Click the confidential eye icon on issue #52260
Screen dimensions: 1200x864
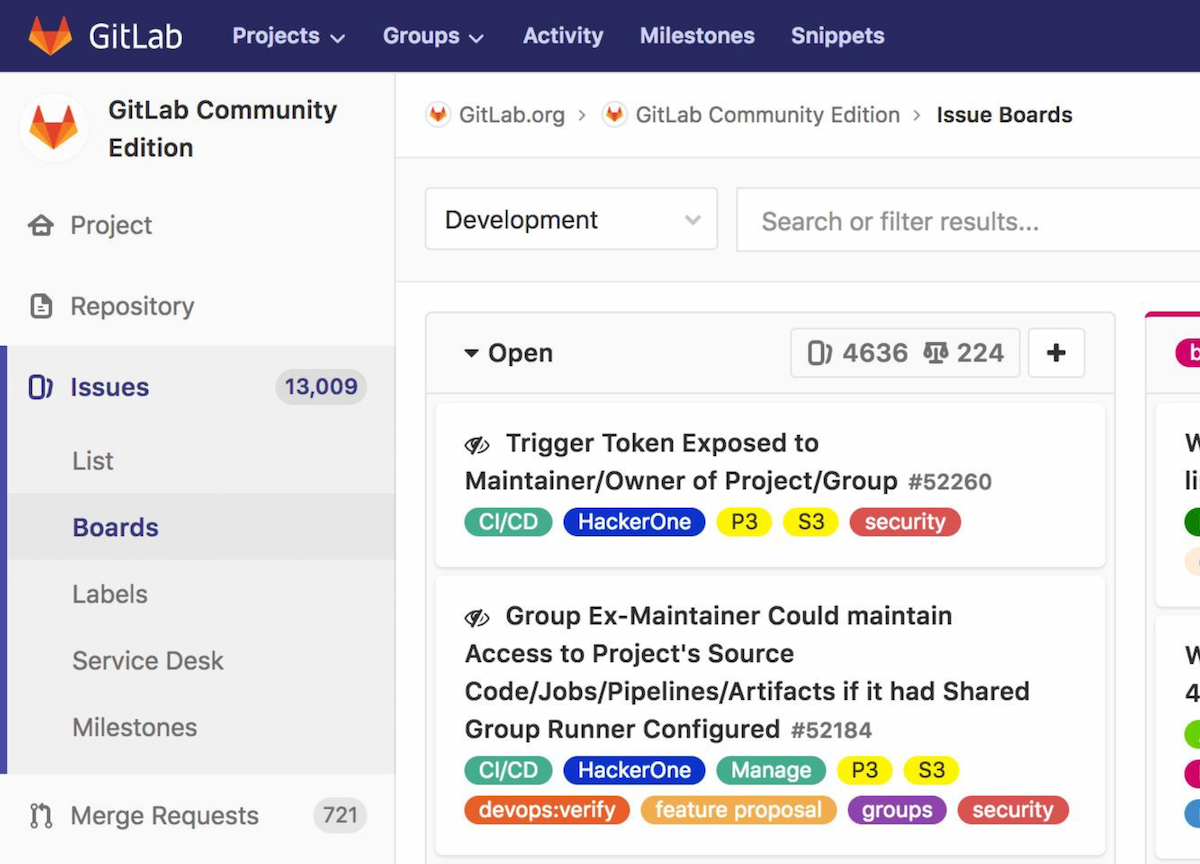[x=477, y=444]
